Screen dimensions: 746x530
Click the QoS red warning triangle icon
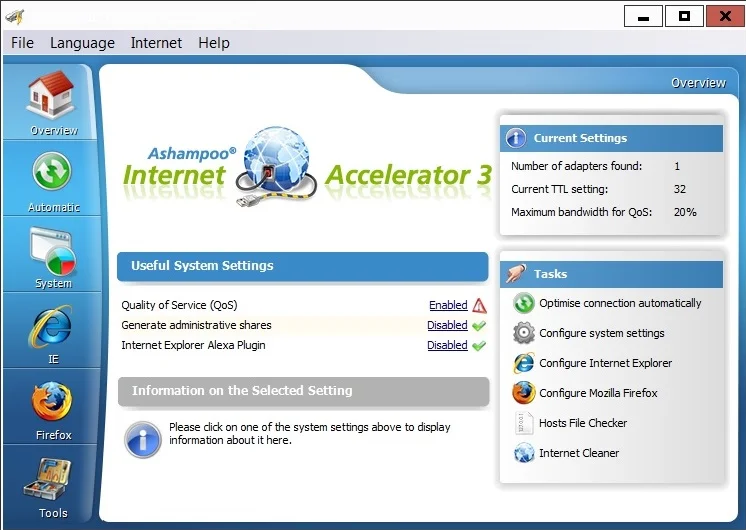[480, 305]
